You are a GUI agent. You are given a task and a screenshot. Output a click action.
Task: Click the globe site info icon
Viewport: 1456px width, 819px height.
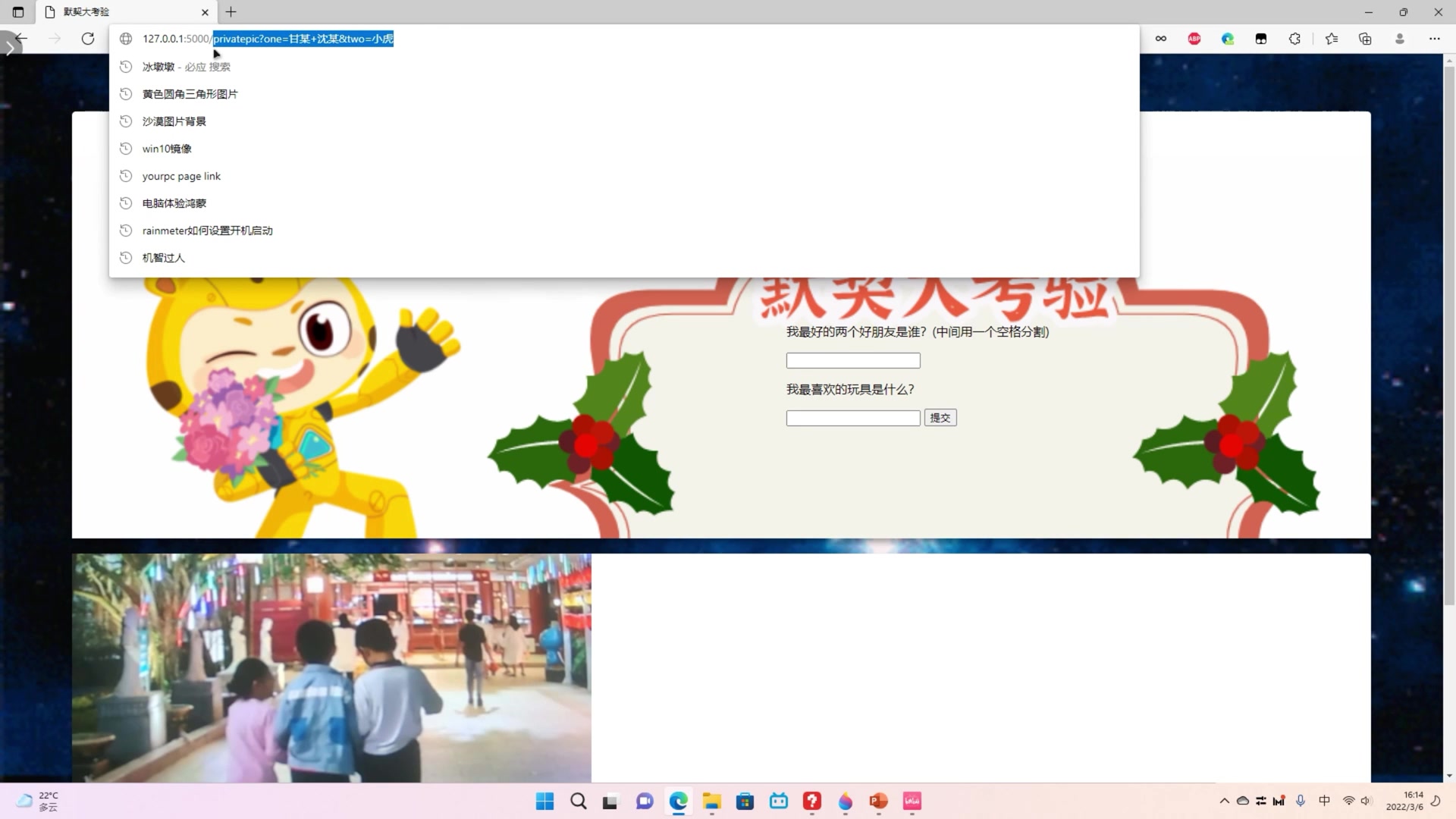[126, 39]
